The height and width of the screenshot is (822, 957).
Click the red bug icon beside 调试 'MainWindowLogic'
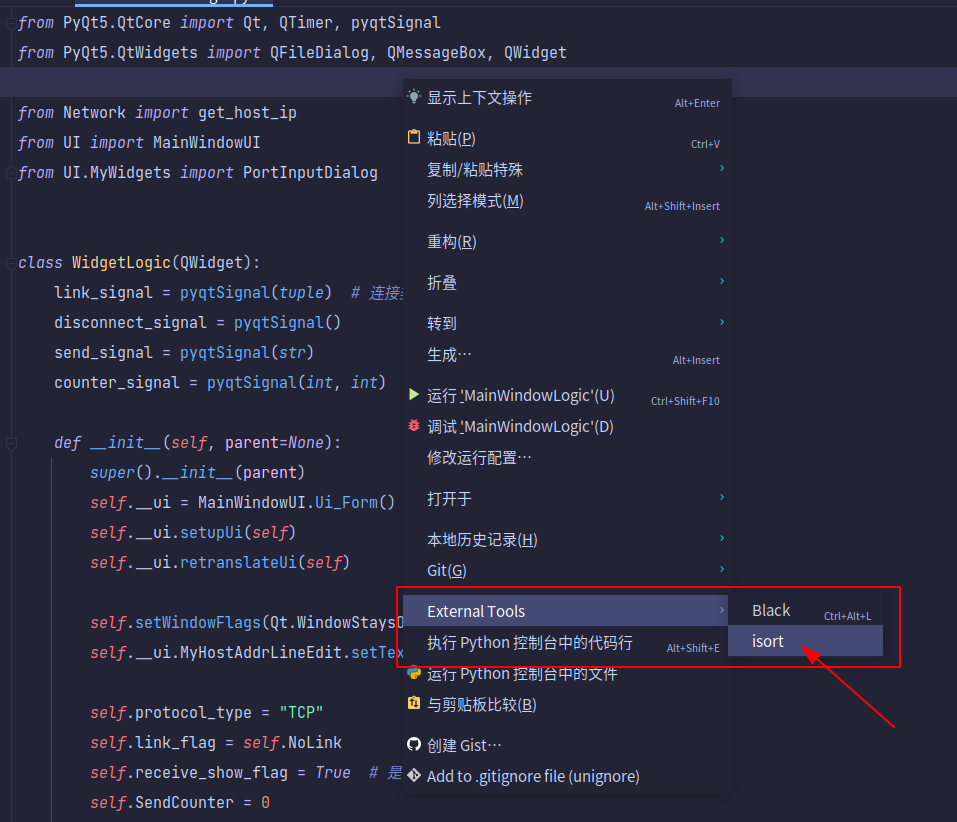click(x=414, y=425)
